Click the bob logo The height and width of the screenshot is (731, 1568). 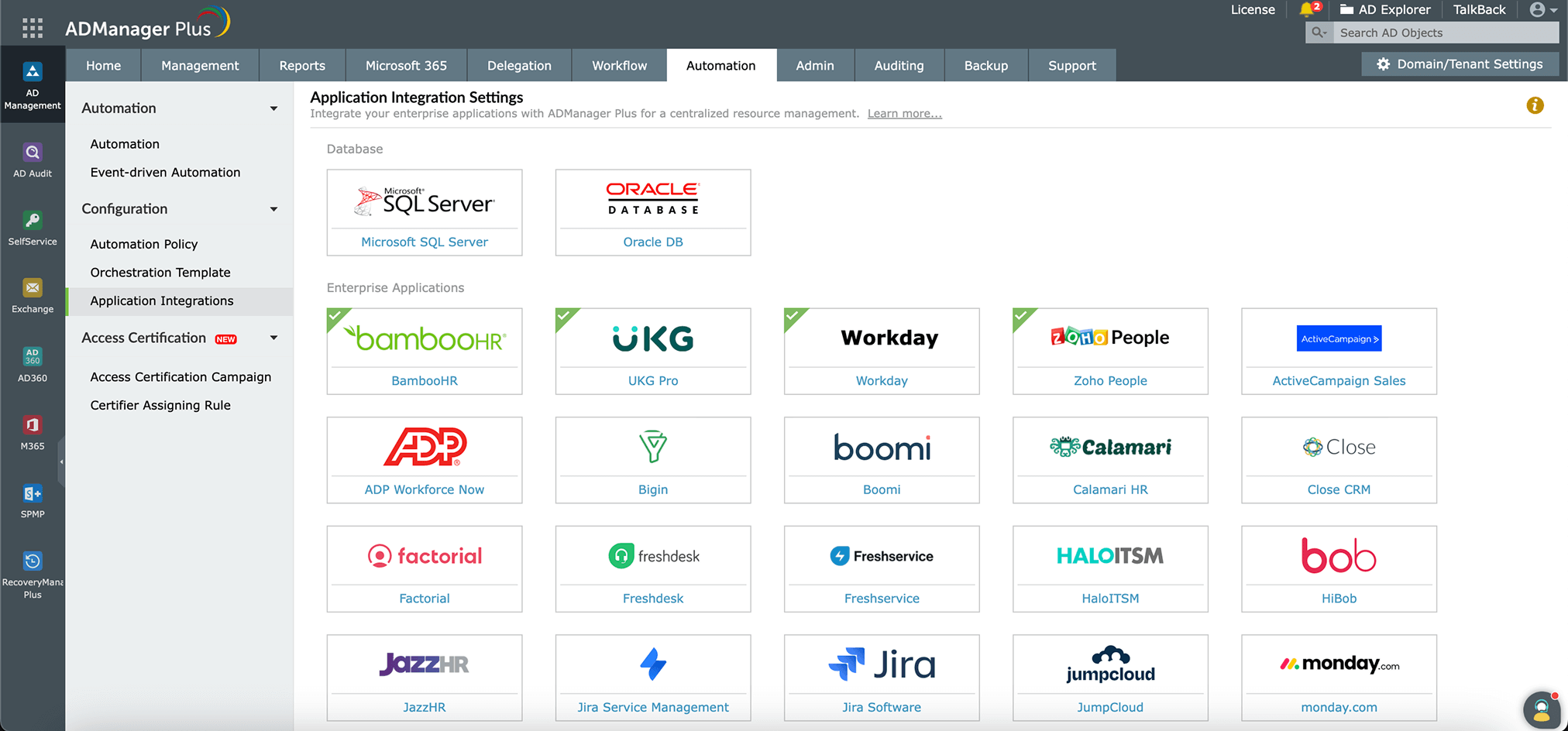coord(1339,555)
